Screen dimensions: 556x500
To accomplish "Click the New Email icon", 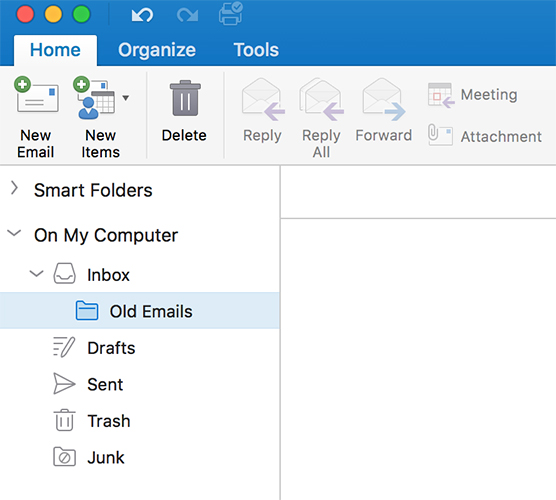I will pos(37,95).
